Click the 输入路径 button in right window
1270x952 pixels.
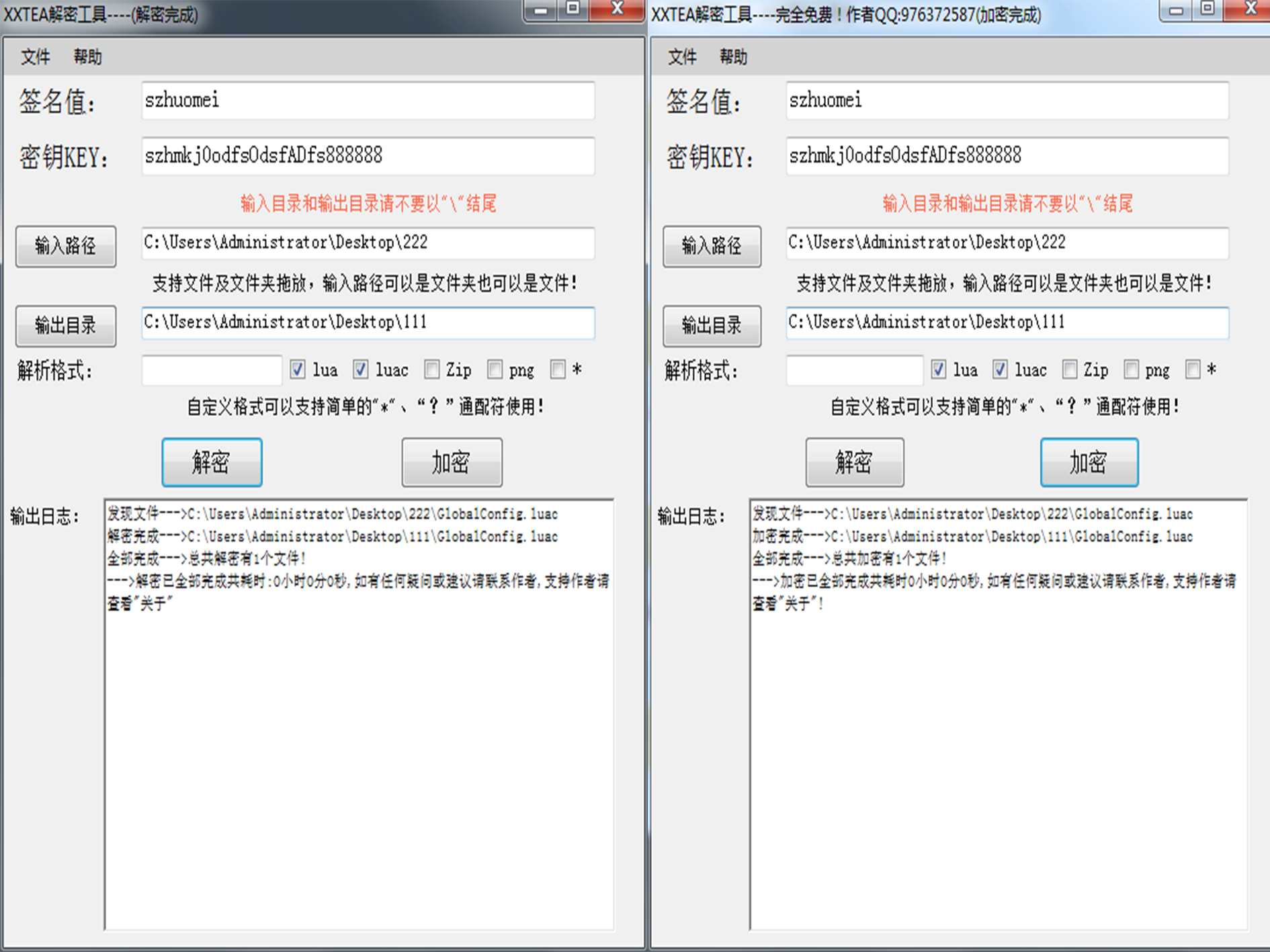pyautogui.click(x=712, y=247)
